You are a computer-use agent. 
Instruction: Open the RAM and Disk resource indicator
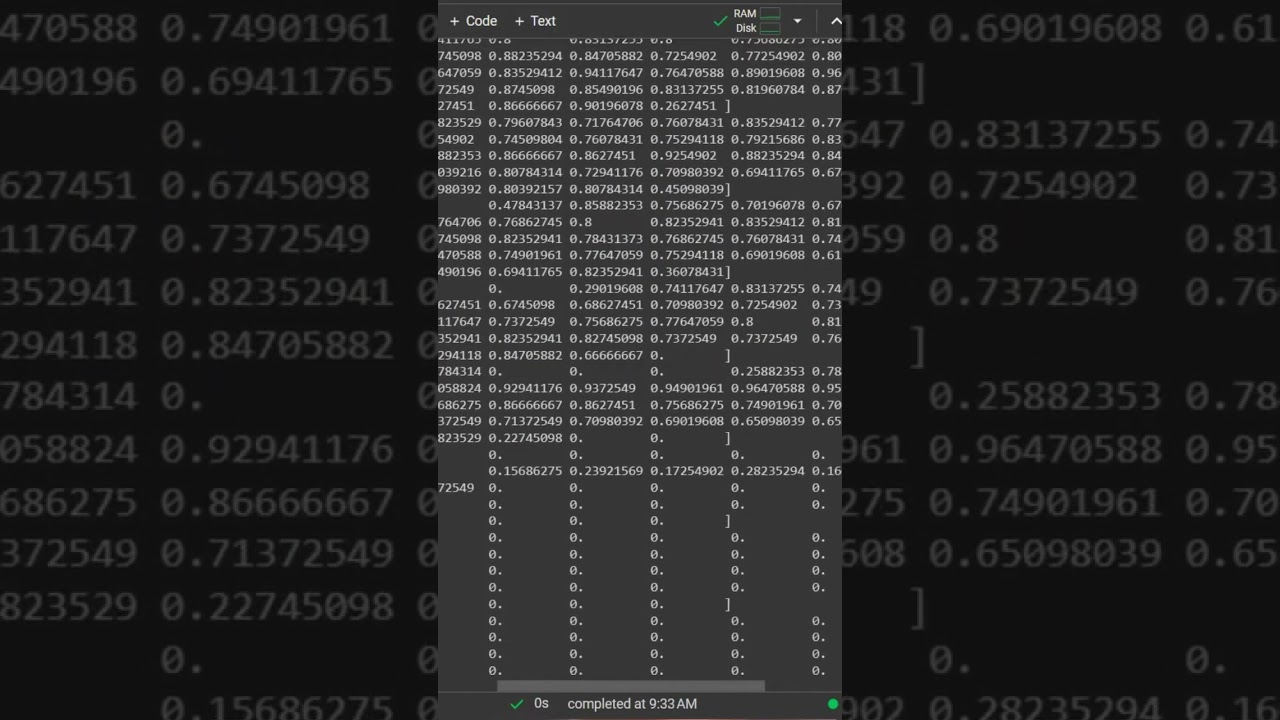[x=757, y=21]
